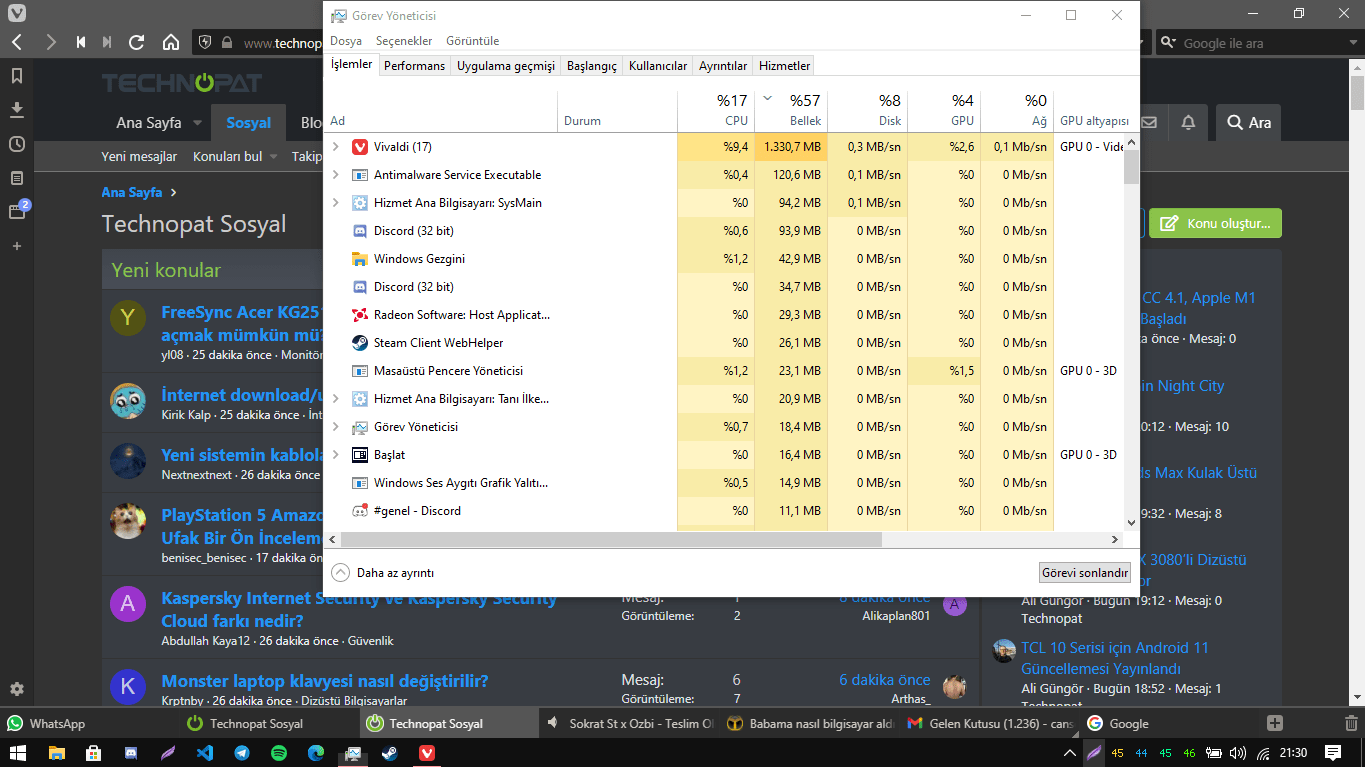The width and height of the screenshot is (1365, 767).
Task: Open the Technopat notifications bell
Action: click(1188, 122)
